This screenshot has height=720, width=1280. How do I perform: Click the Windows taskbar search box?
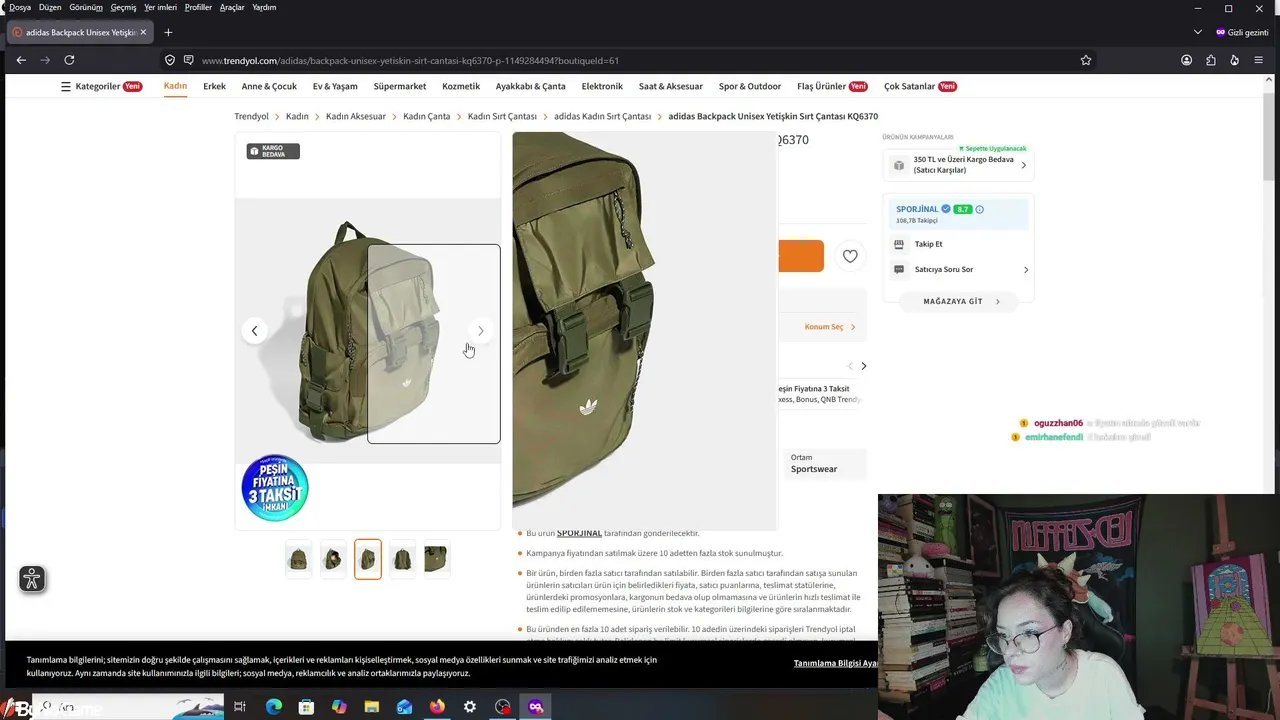[130, 707]
